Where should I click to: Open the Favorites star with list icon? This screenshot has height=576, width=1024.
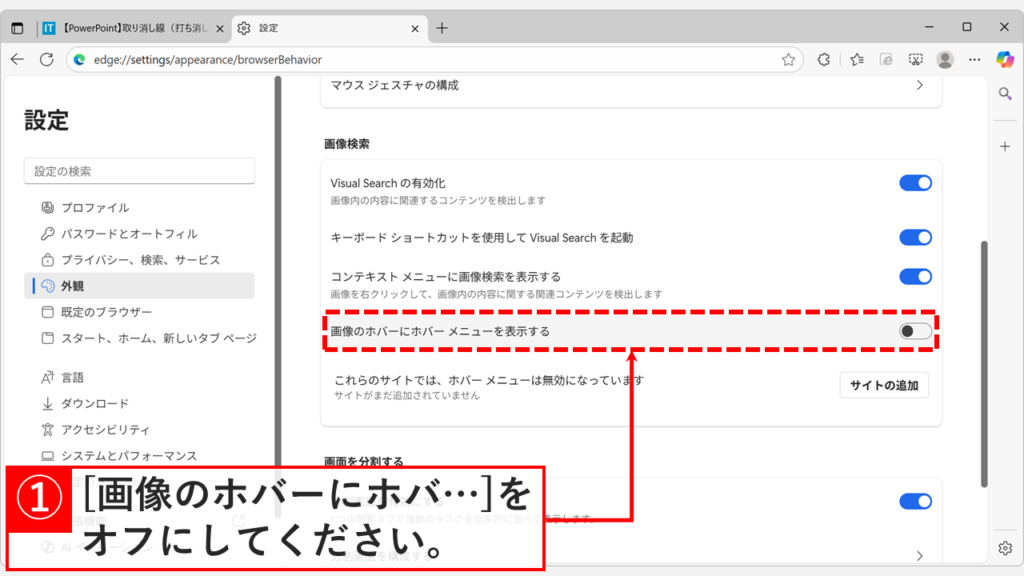(855, 59)
